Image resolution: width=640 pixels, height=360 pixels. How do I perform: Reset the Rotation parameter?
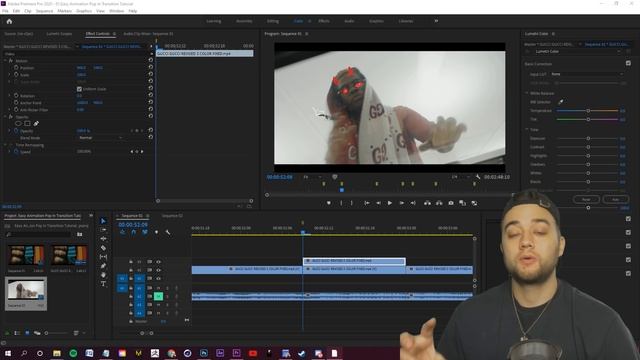tap(151, 96)
